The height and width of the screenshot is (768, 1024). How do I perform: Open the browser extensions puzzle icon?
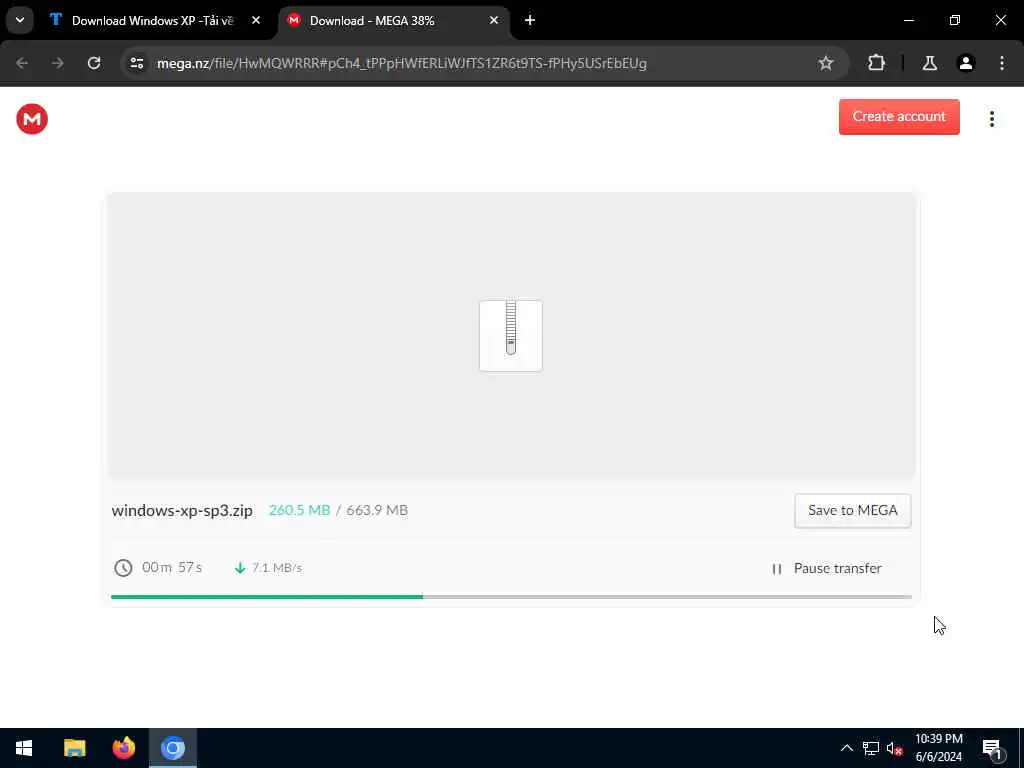[876, 63]
